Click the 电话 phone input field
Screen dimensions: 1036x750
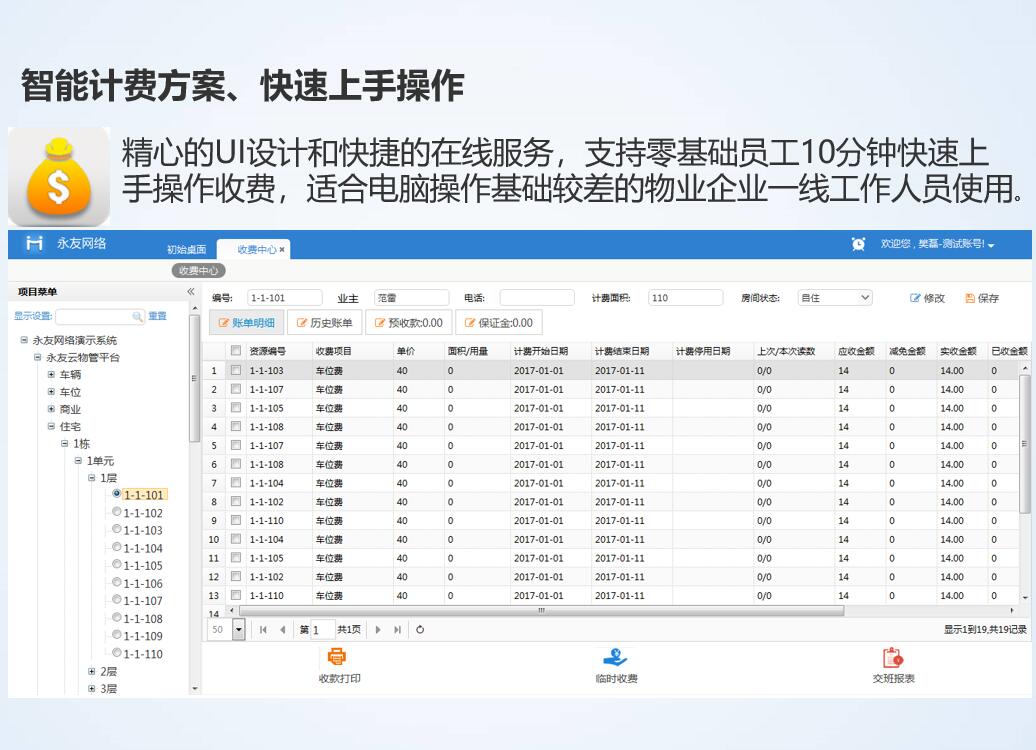(537, 298)
